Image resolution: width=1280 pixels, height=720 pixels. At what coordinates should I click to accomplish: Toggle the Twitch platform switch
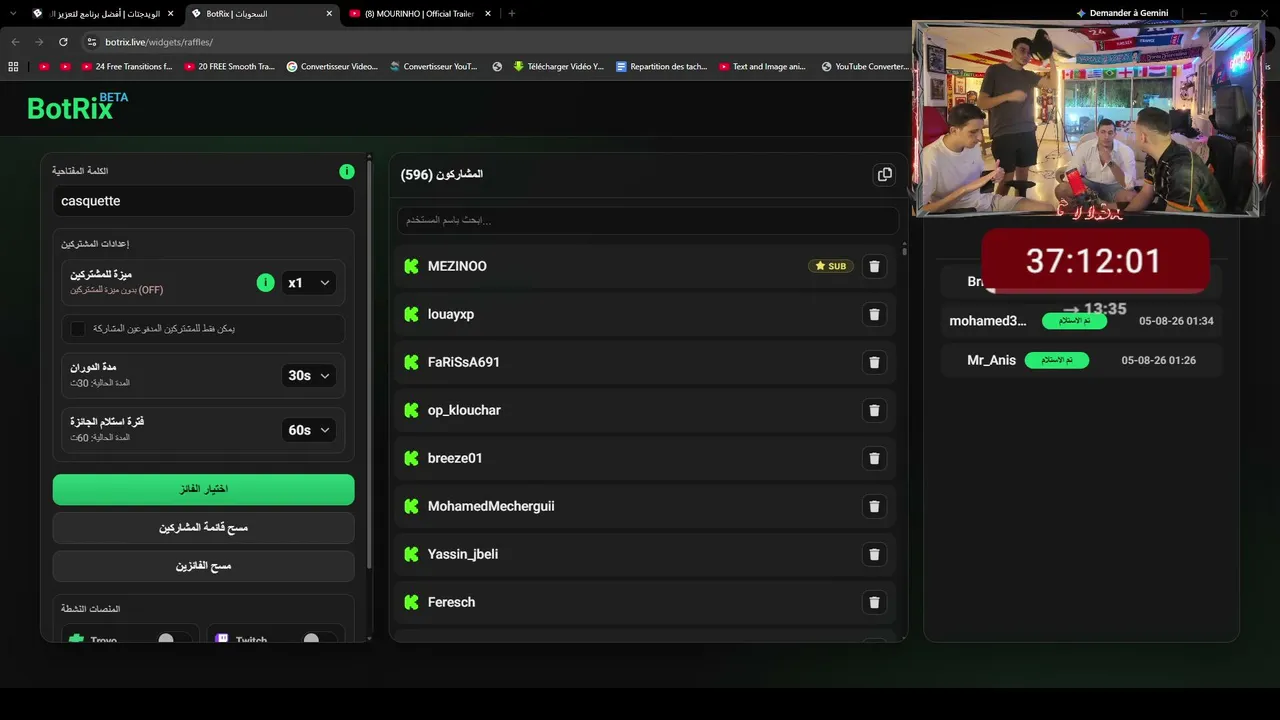click(319, 639)
